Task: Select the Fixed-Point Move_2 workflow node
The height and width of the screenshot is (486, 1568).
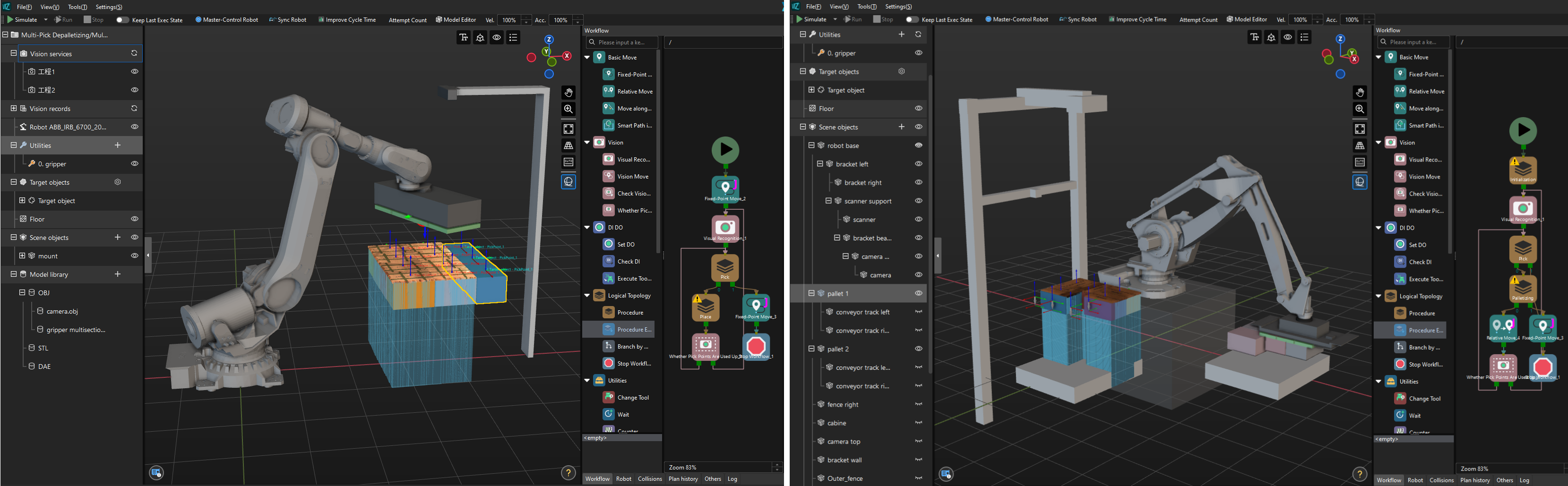Action: pyautogui.click(x=725, y=188)
